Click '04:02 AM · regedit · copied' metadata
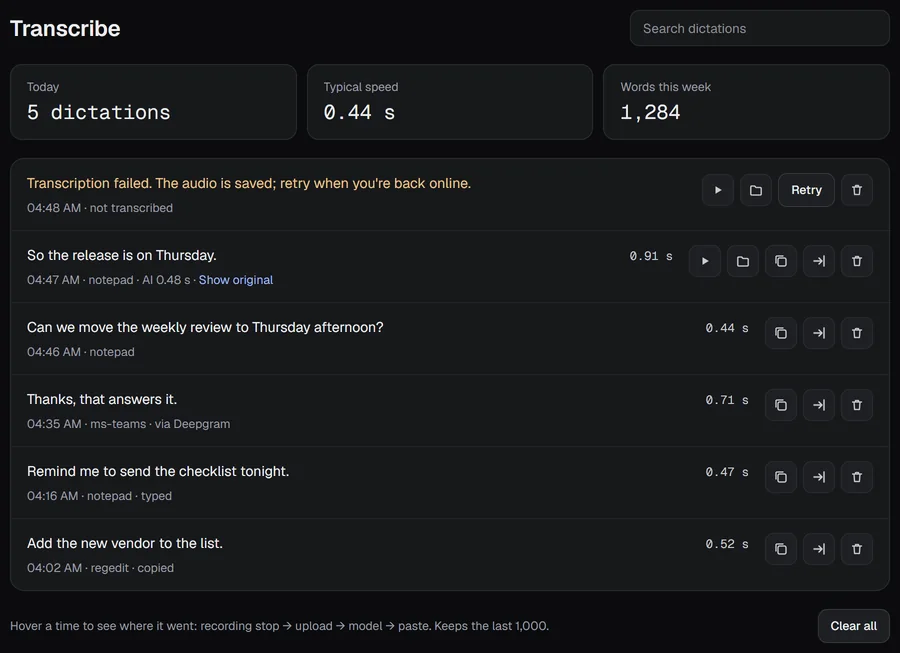This screenshot has height=653, width=900. (x=100, y=568)
